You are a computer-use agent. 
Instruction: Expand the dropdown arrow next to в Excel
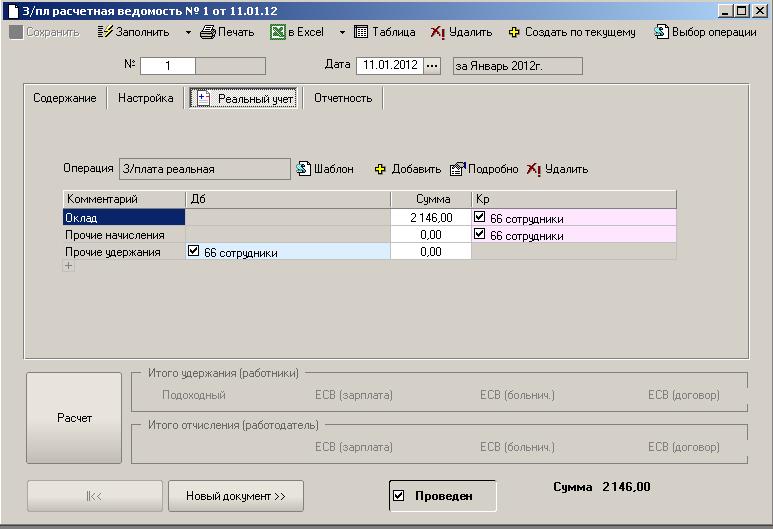point(341,32)
